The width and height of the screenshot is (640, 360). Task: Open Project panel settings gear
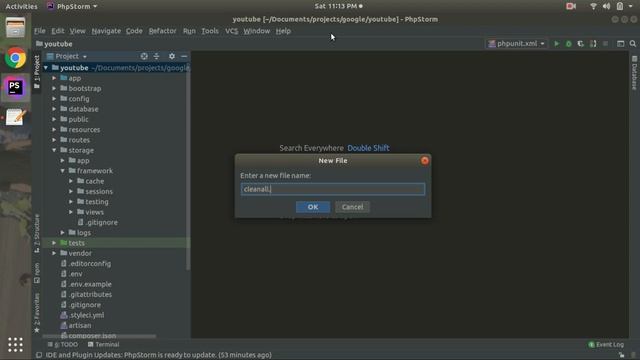[172, 56]
